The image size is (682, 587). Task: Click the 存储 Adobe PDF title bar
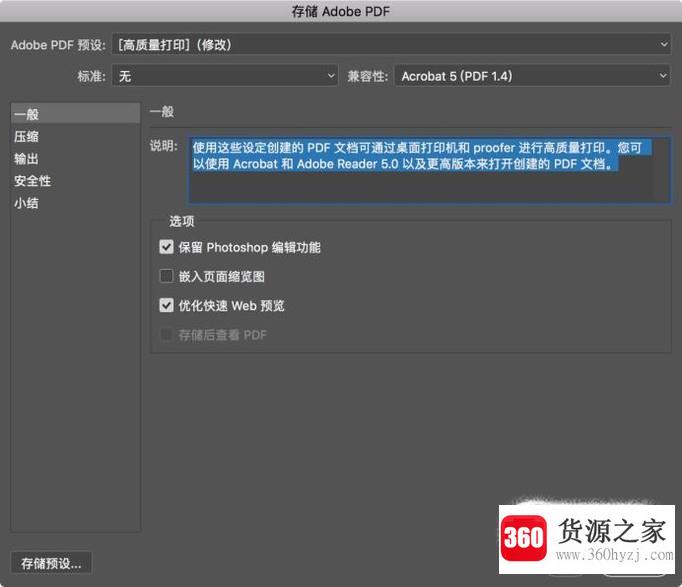341,11
